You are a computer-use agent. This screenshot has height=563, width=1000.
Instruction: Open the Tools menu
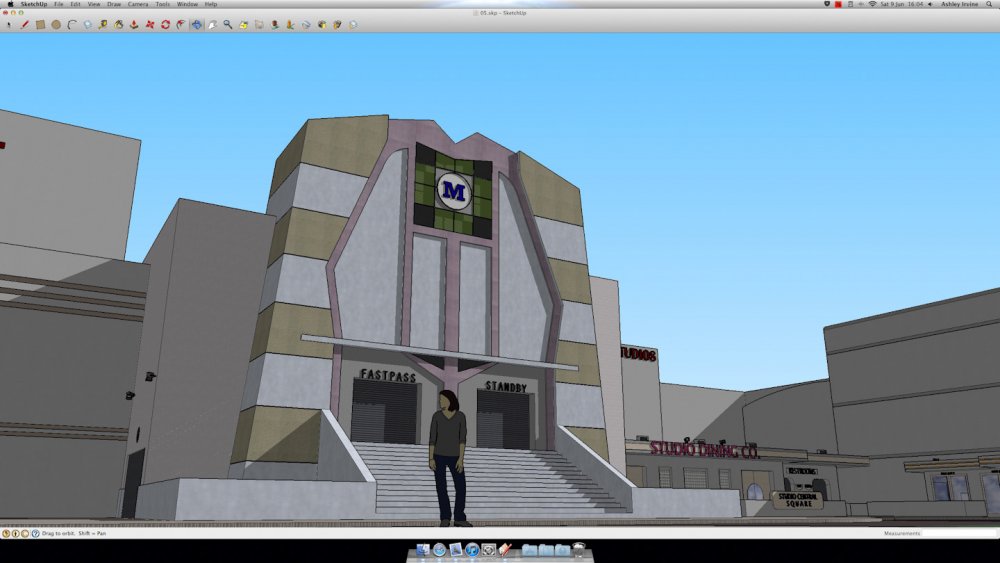click(162, 4)
